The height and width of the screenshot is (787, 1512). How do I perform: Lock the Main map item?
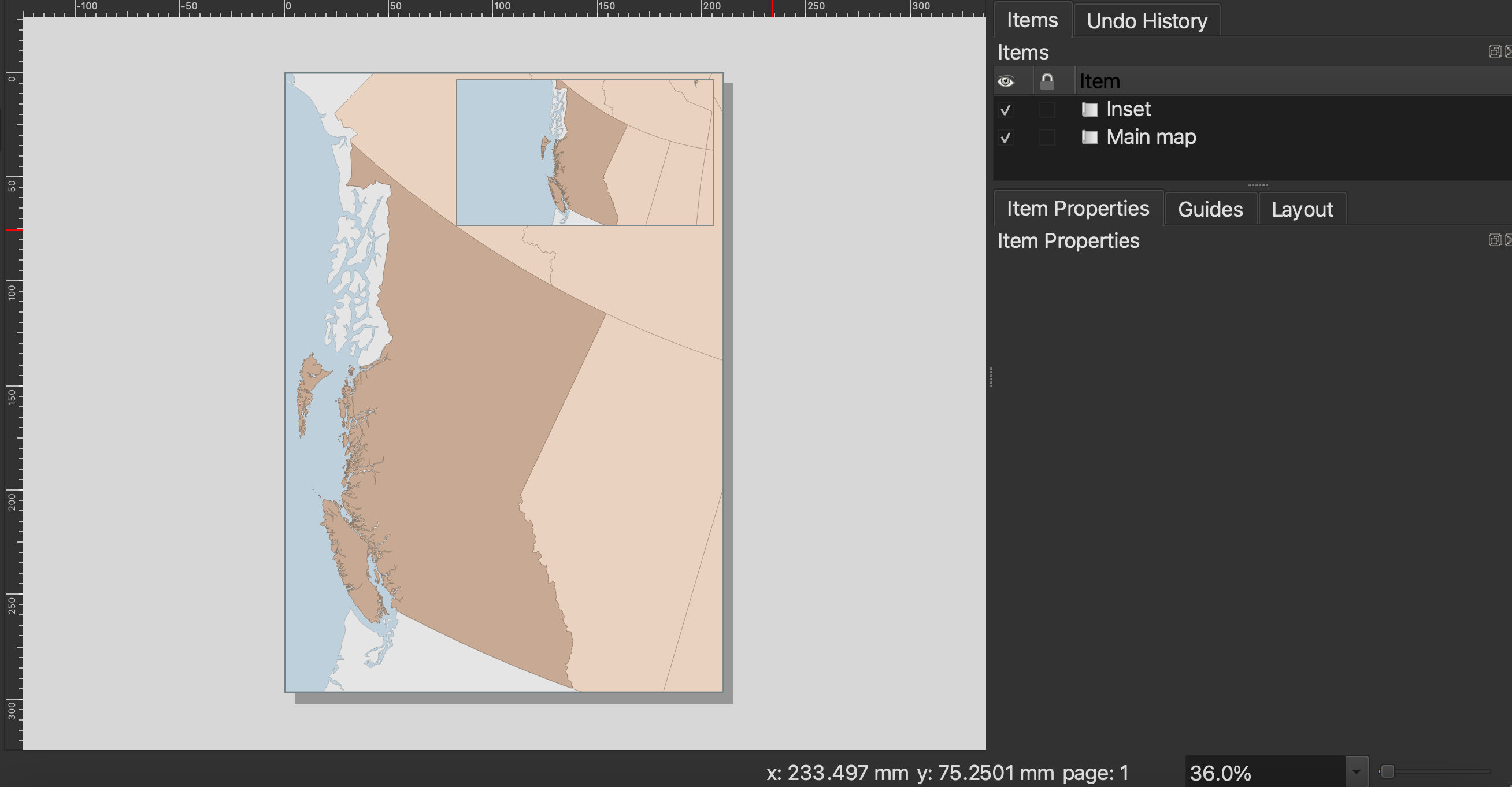point(1047,138)
